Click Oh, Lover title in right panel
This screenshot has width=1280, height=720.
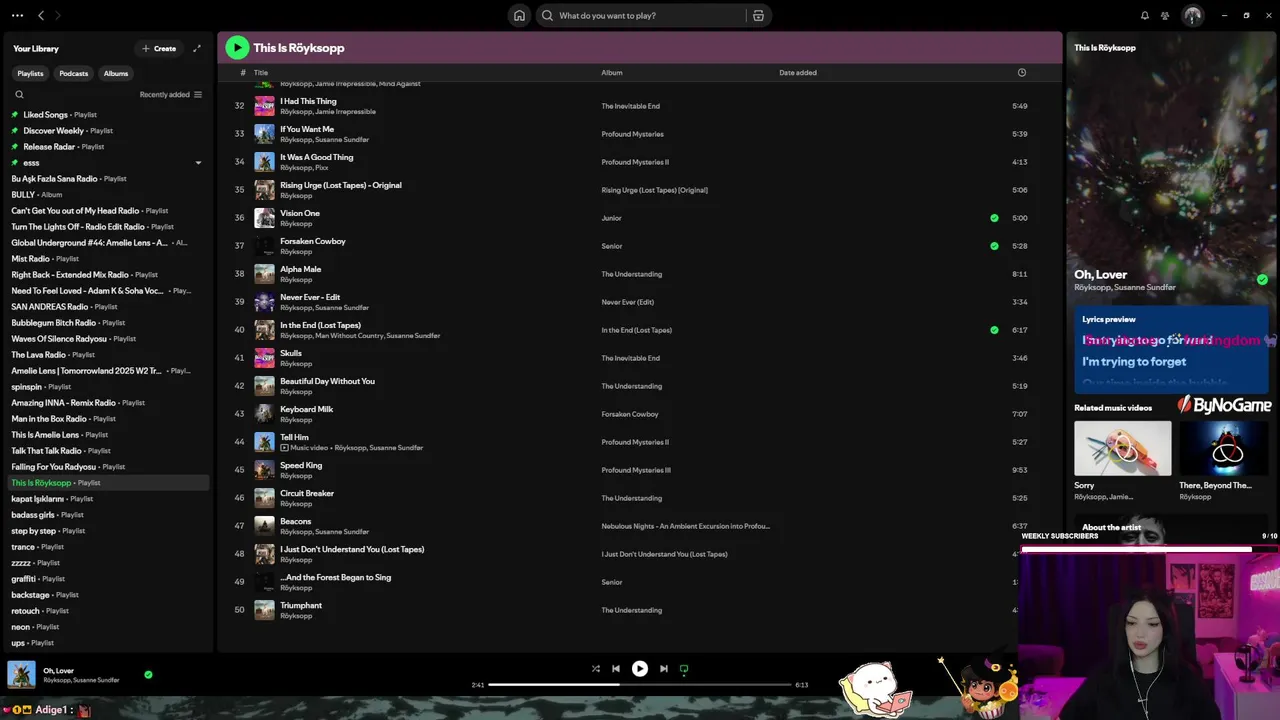(x=1100, y=274)
